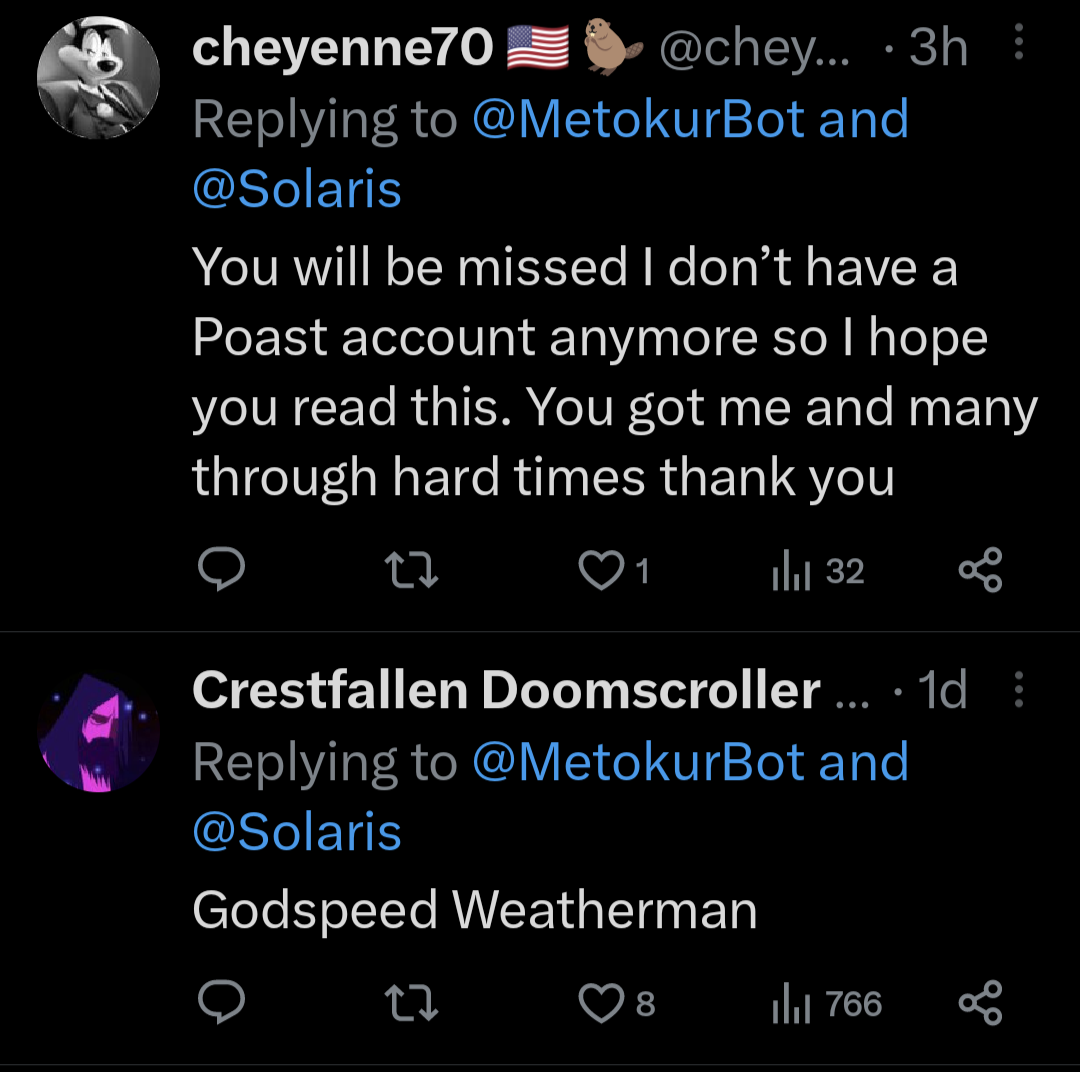Viewport: 1080px width, 1072px height.
Task: View analytics showing 766 views
Action: 826,1003
